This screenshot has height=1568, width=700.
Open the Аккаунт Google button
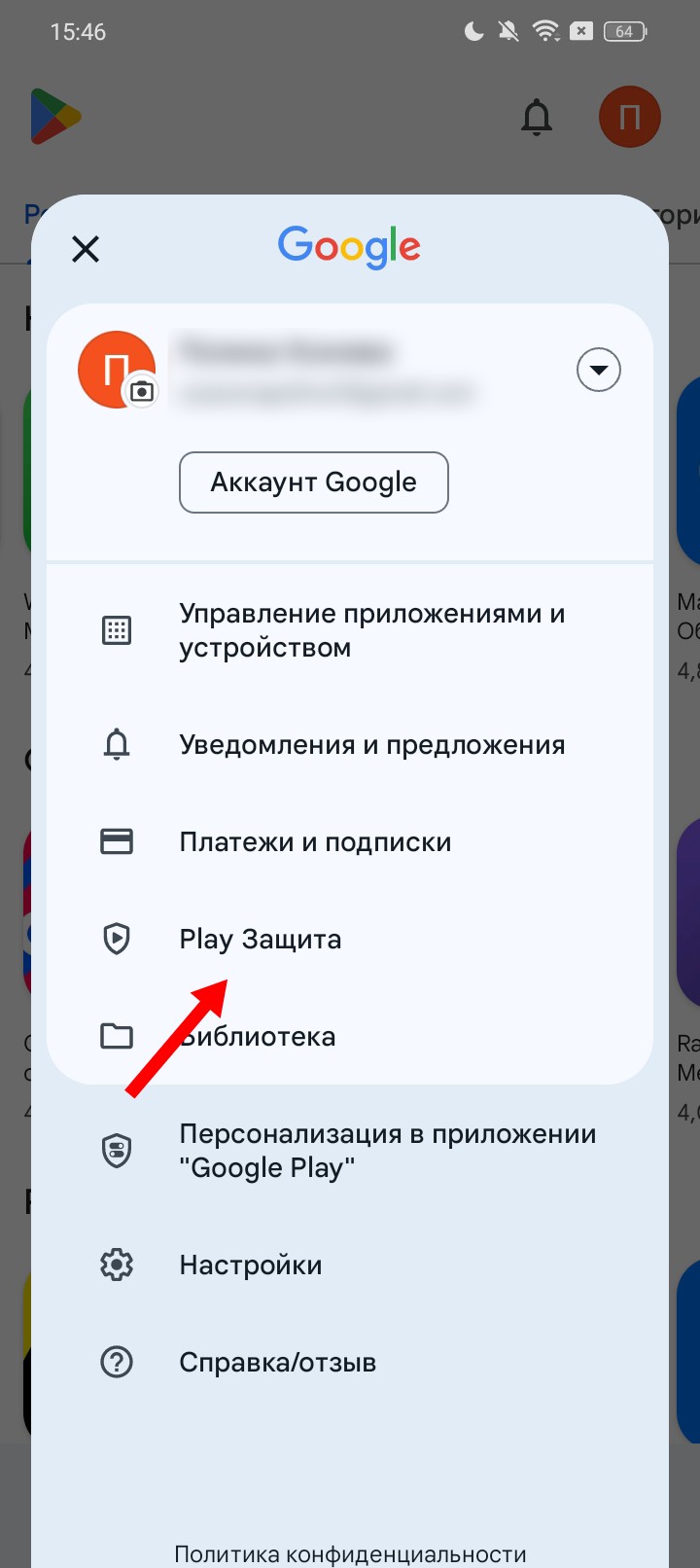[314, 482]
